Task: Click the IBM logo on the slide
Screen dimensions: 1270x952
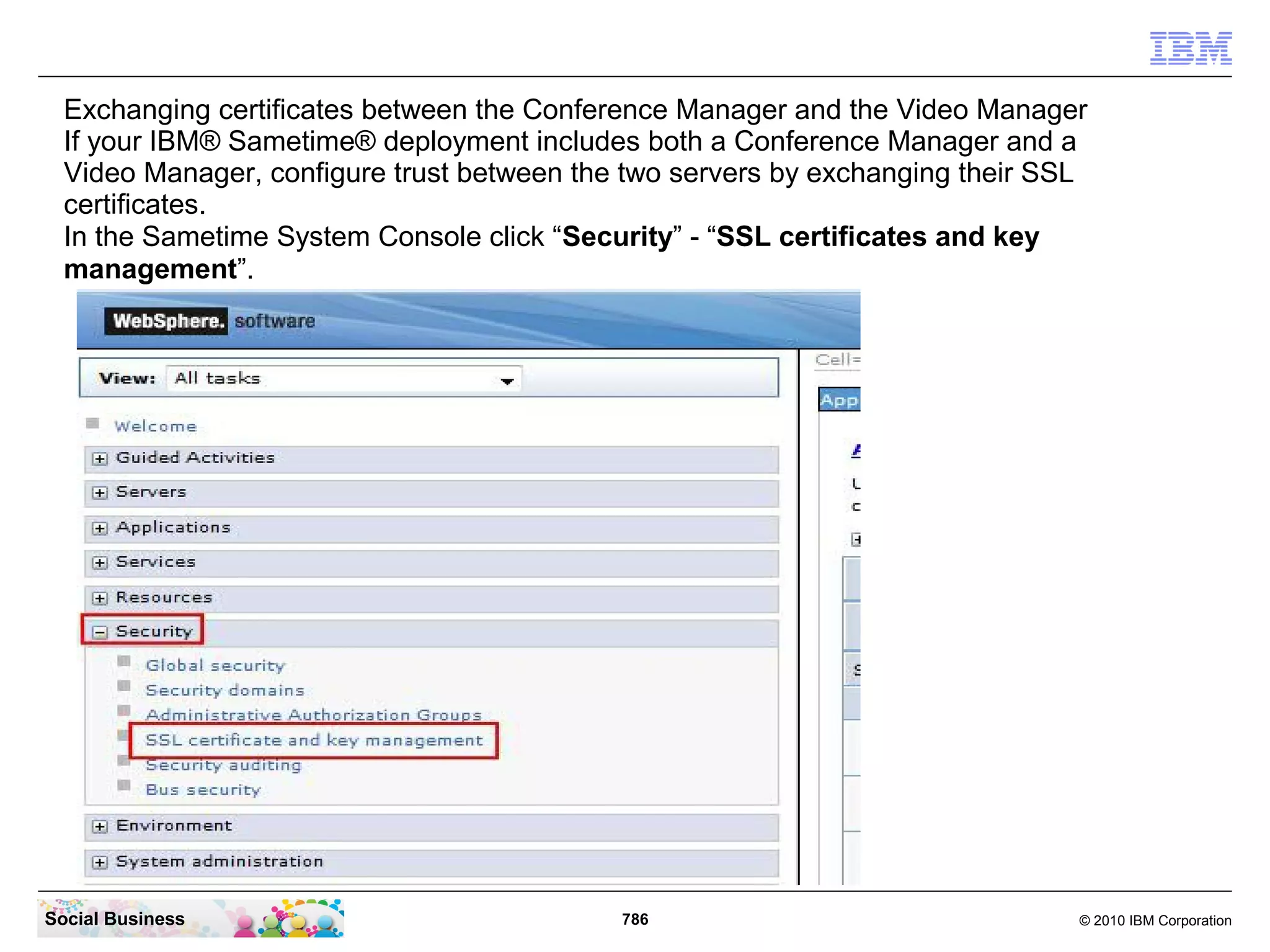Action: 1191,48
